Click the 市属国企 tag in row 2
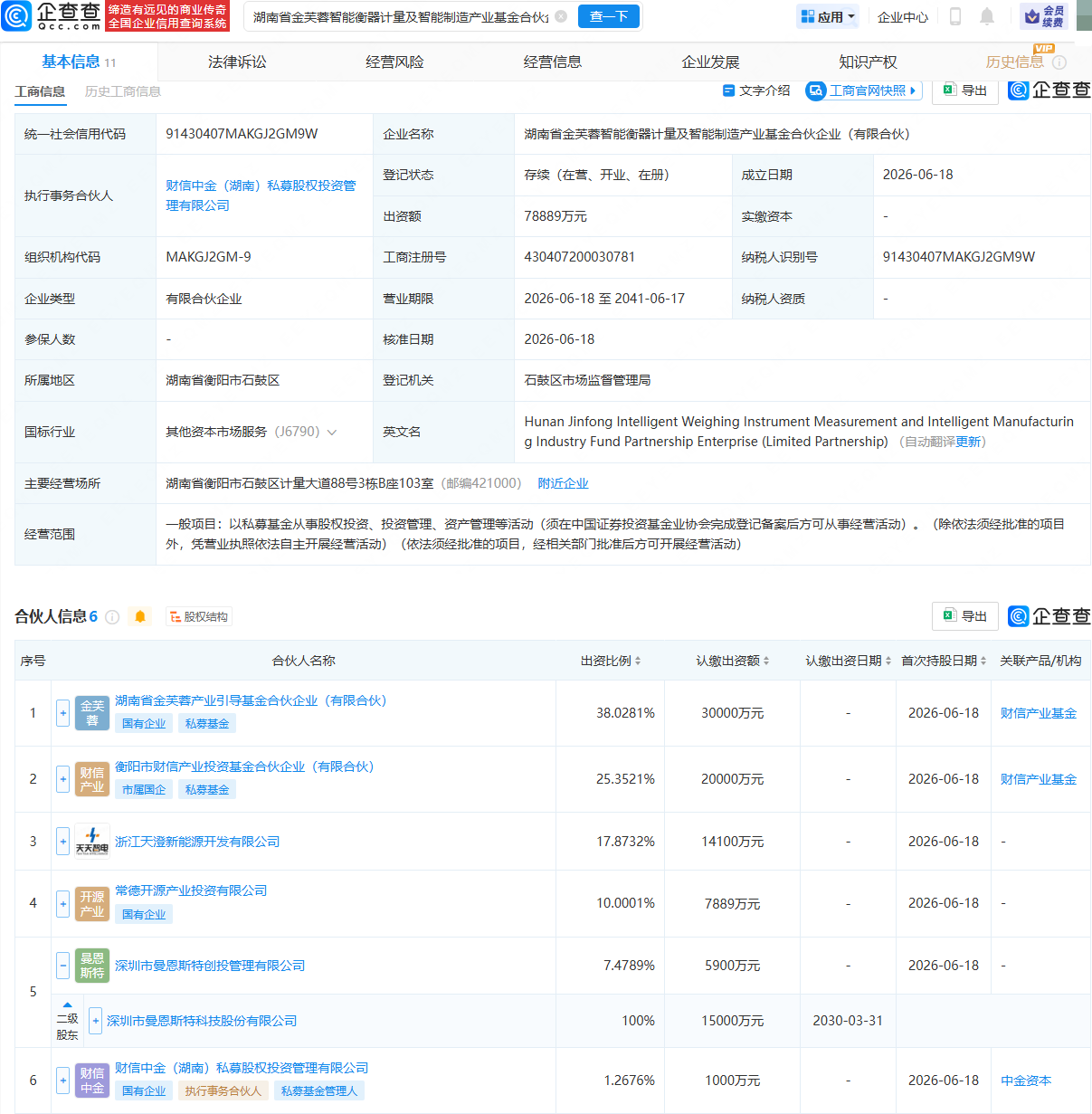Image resolution: width=1092 pixels, height=1114 pixels. 144,790
